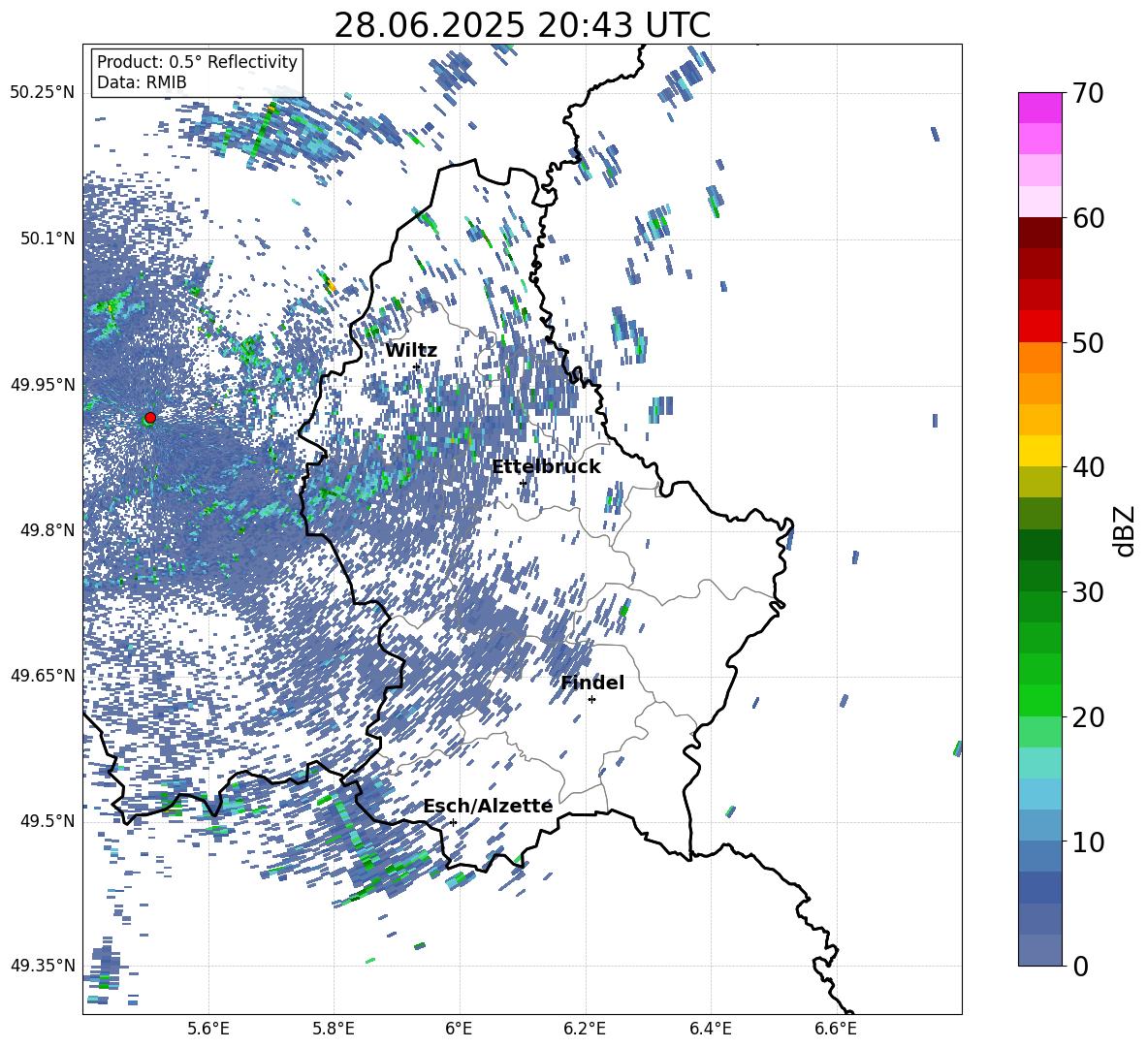Click the 49.35°N latitude label

click(43, 966)
